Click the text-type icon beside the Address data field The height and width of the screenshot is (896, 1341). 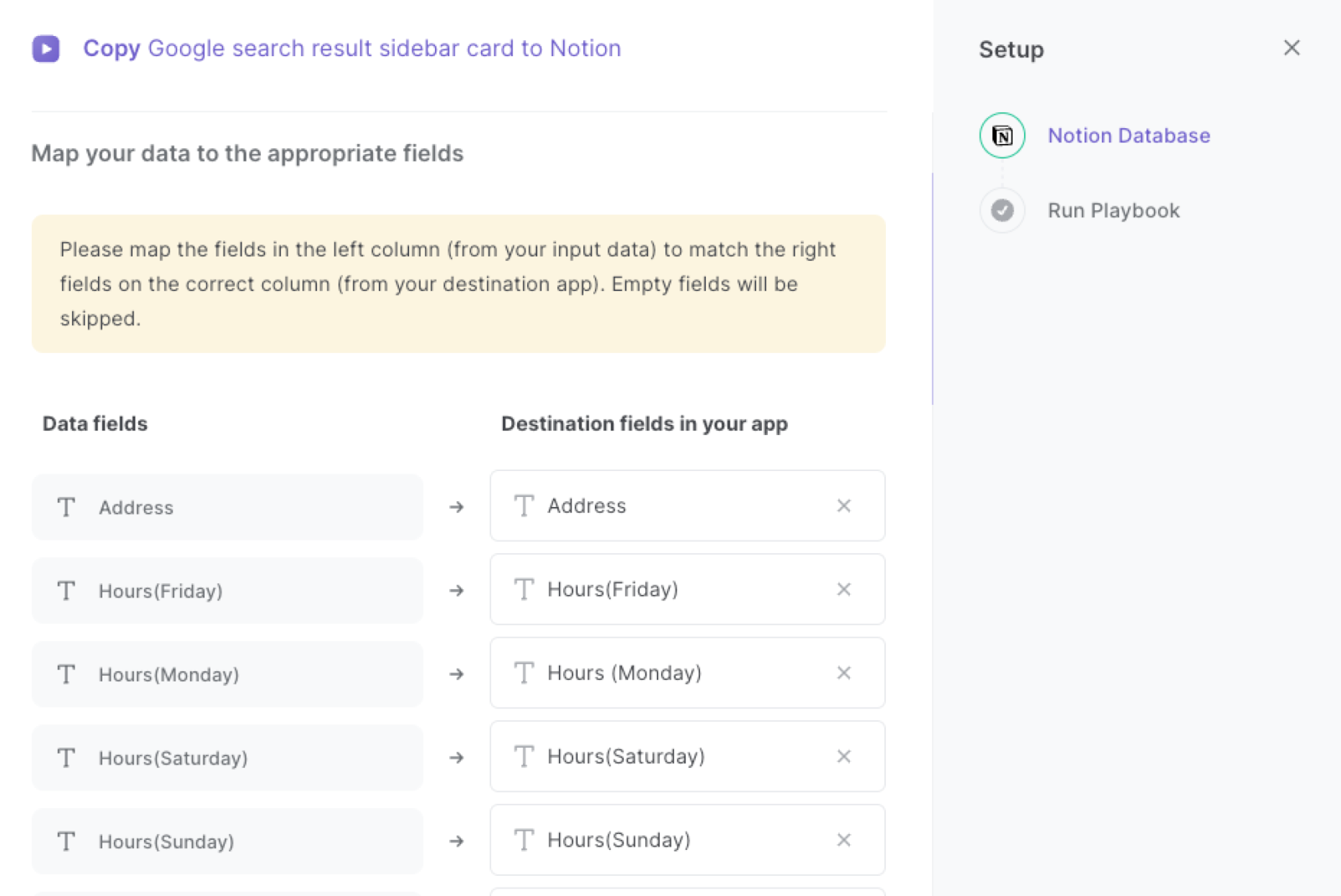click(x=66, y=506)
